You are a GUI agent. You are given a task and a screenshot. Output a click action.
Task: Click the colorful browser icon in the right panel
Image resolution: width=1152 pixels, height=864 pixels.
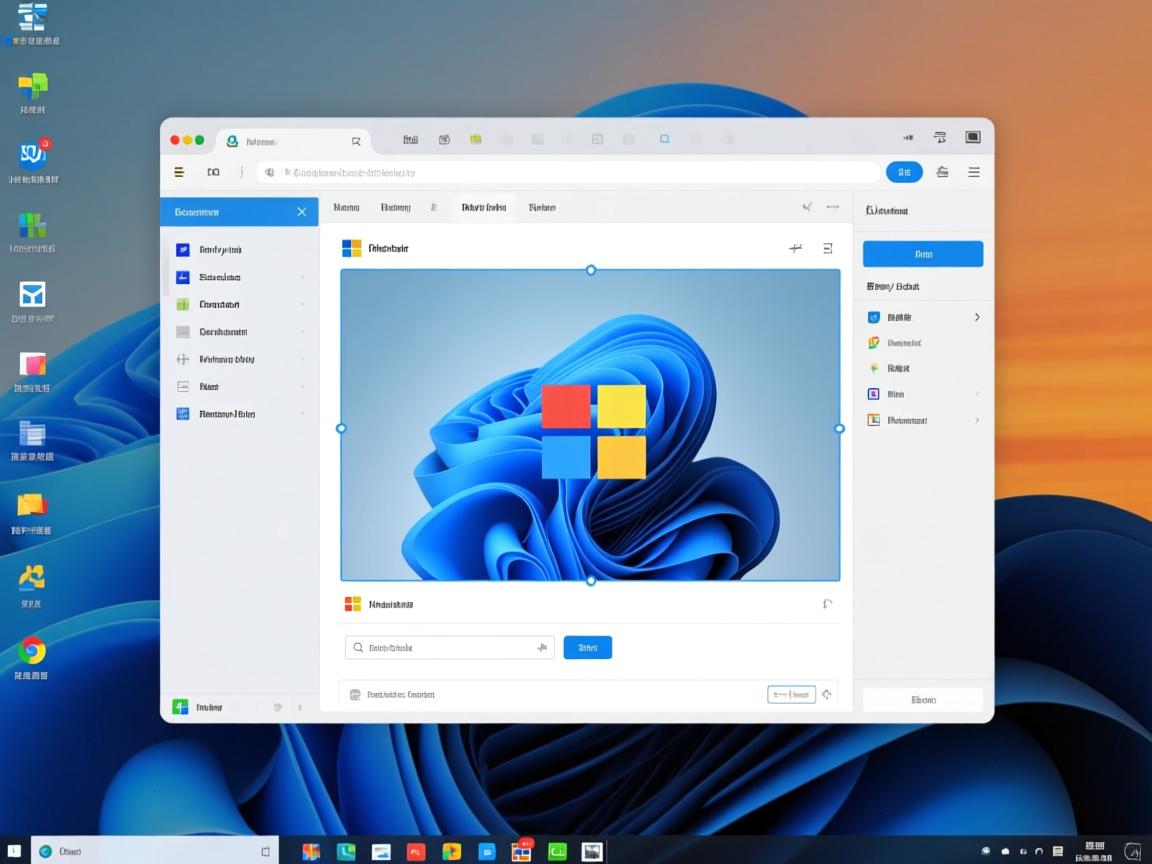[874, 342]
